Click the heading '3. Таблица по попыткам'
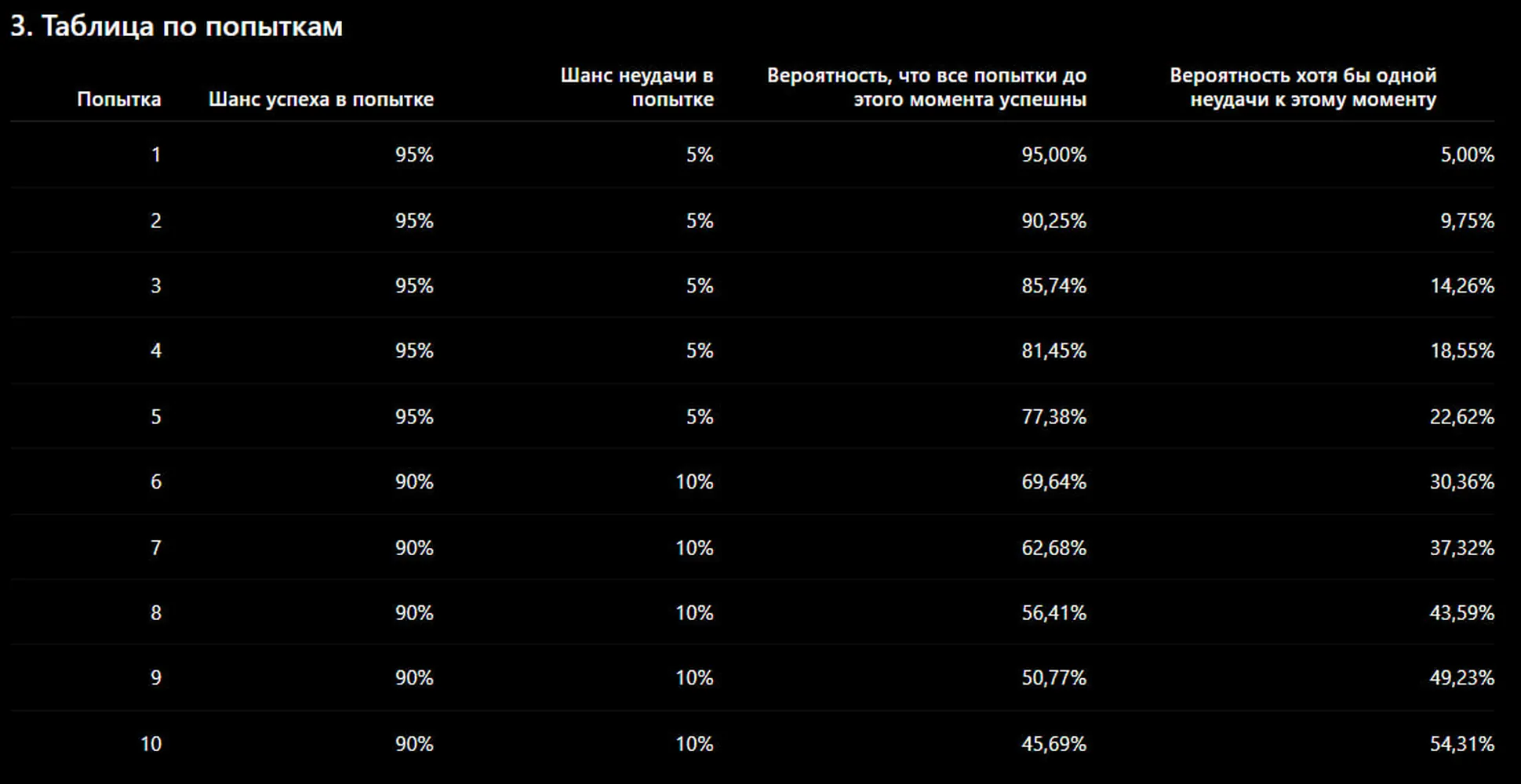Screen dimensions: 1521x784 tap(176, 27)
